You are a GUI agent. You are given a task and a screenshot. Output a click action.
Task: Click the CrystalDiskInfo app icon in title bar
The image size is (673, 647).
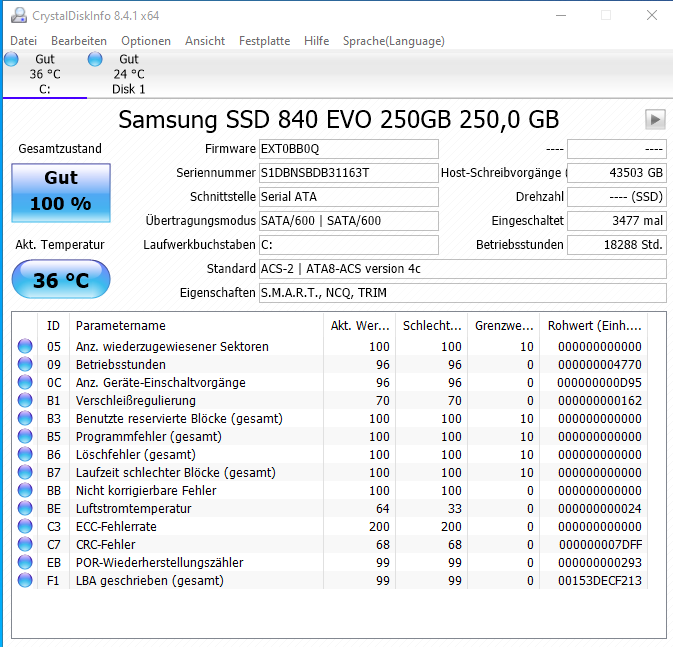click(18, 15)
